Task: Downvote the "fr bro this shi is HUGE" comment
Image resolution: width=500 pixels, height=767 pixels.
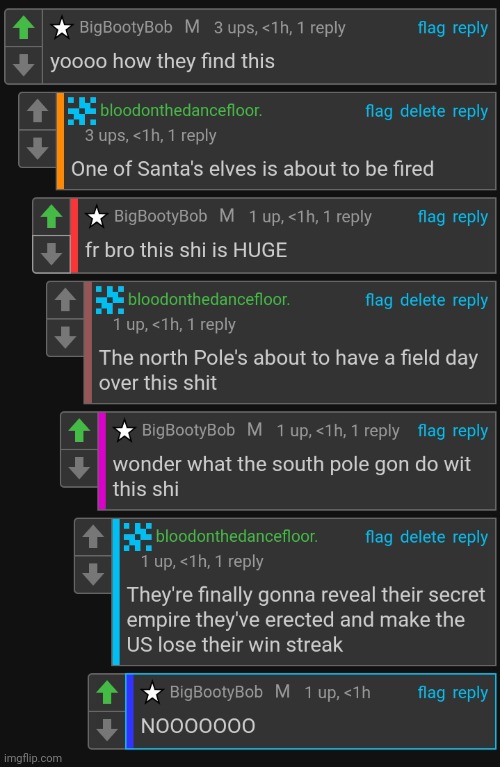Action: (51, 254)
